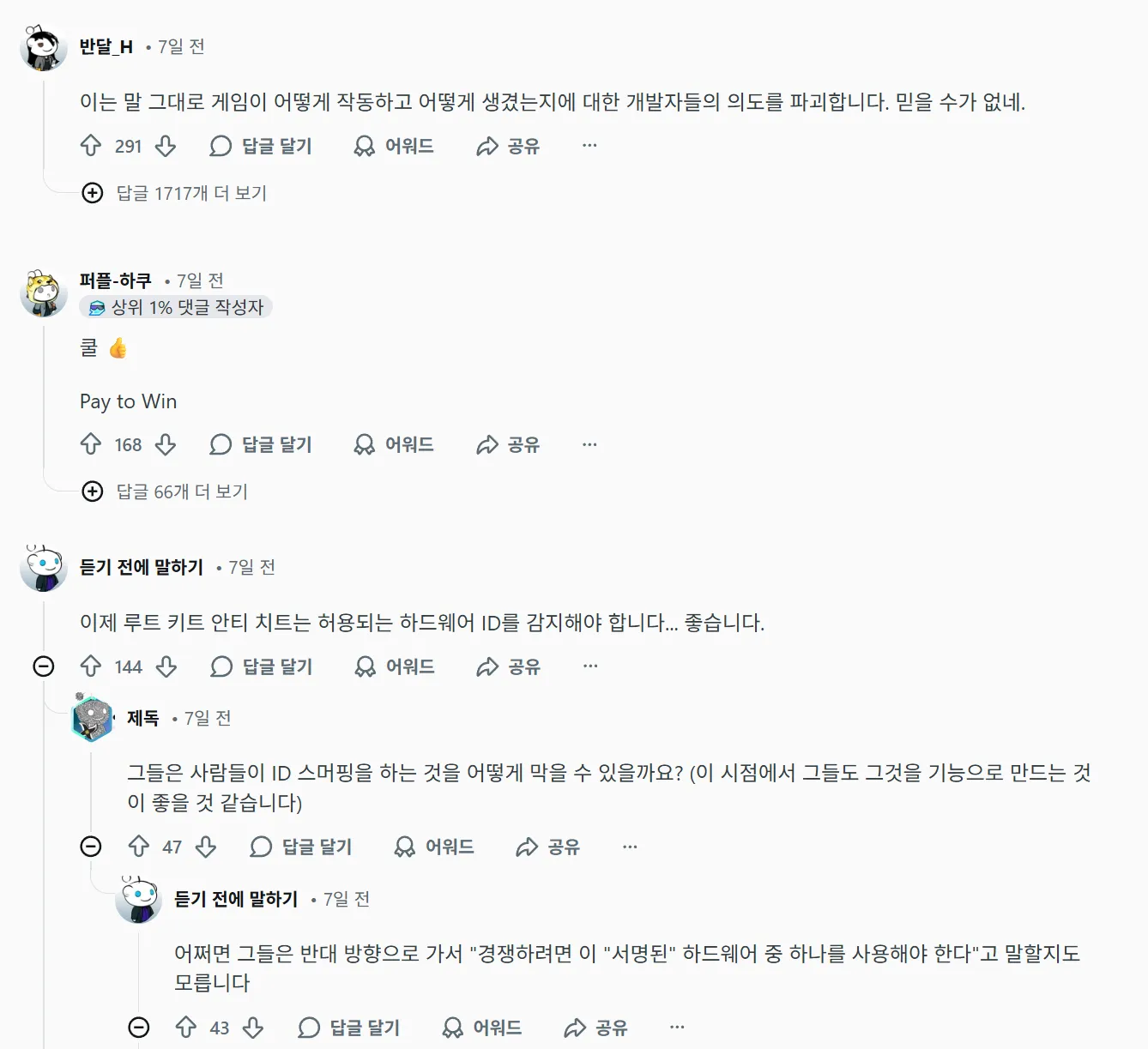Viewport: 1148px width, 1049px height.
Task: Downvote the bottom reply by 듣기 전에 말하기
Action: tap(254, 1028)
